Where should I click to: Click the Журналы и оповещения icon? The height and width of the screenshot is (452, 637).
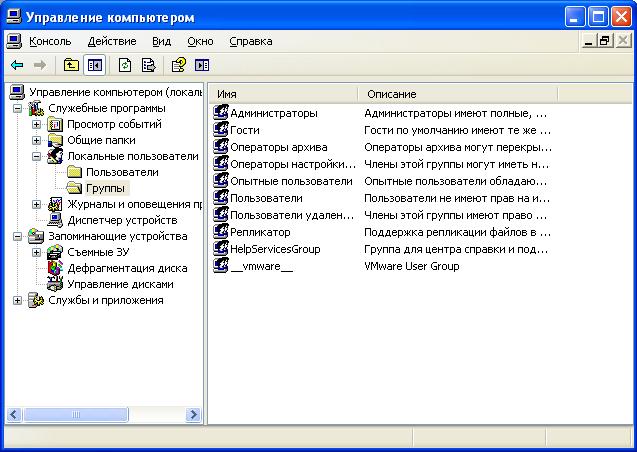tap(55, 204)
